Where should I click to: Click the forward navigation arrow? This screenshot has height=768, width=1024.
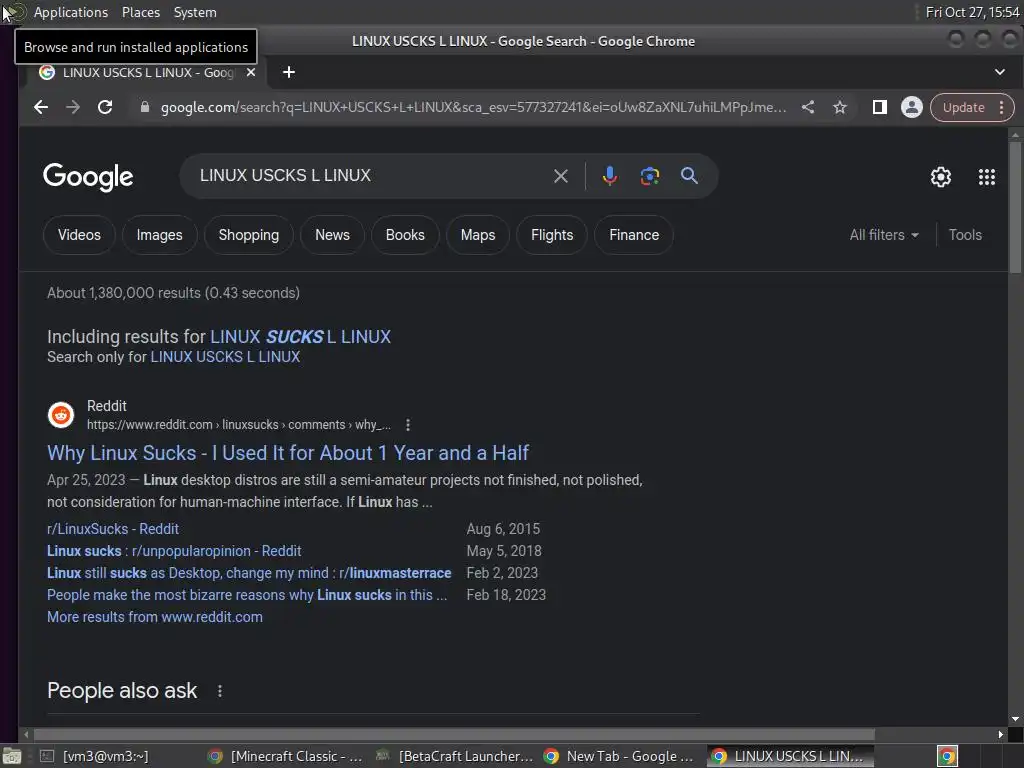click(x=73, y=107)
